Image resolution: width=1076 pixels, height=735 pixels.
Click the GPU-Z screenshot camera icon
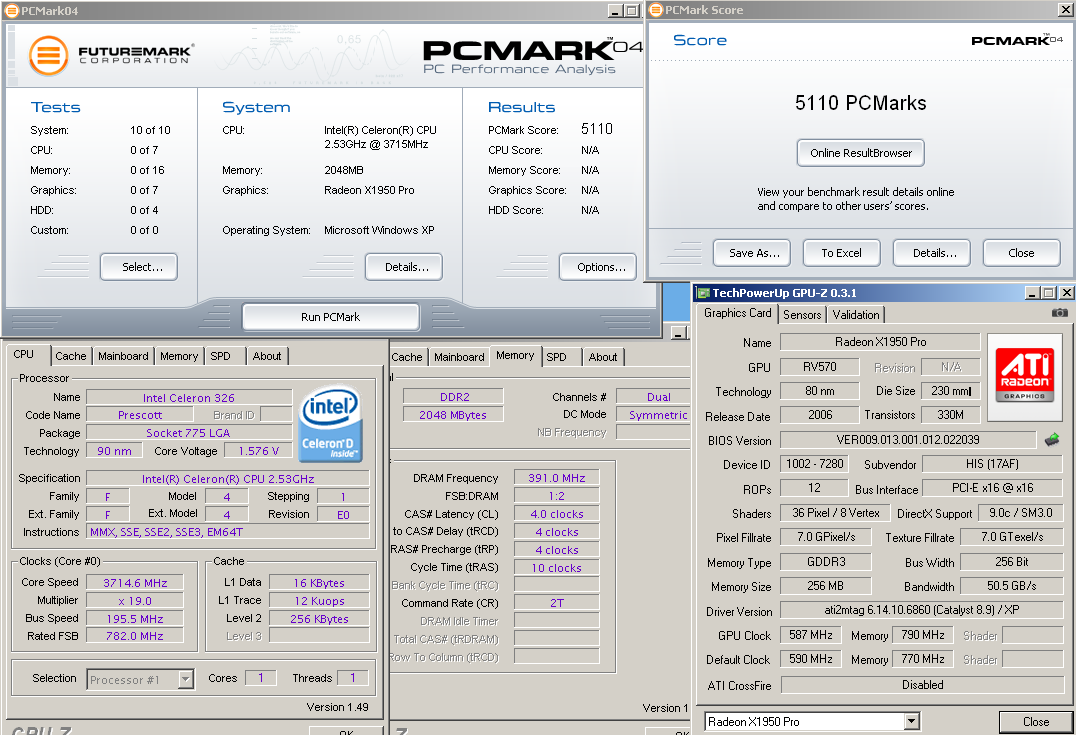1060,313
